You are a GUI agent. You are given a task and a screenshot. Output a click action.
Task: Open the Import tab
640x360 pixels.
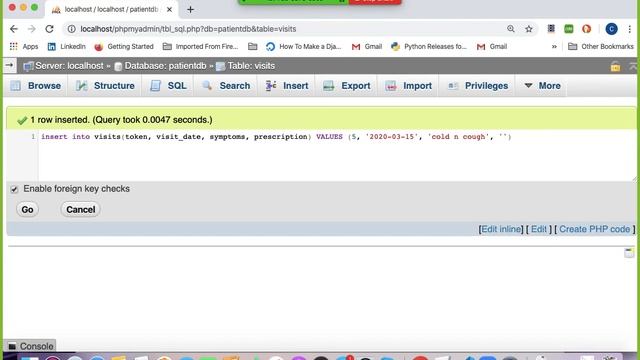pyautogui.click(x=408, y=86)
